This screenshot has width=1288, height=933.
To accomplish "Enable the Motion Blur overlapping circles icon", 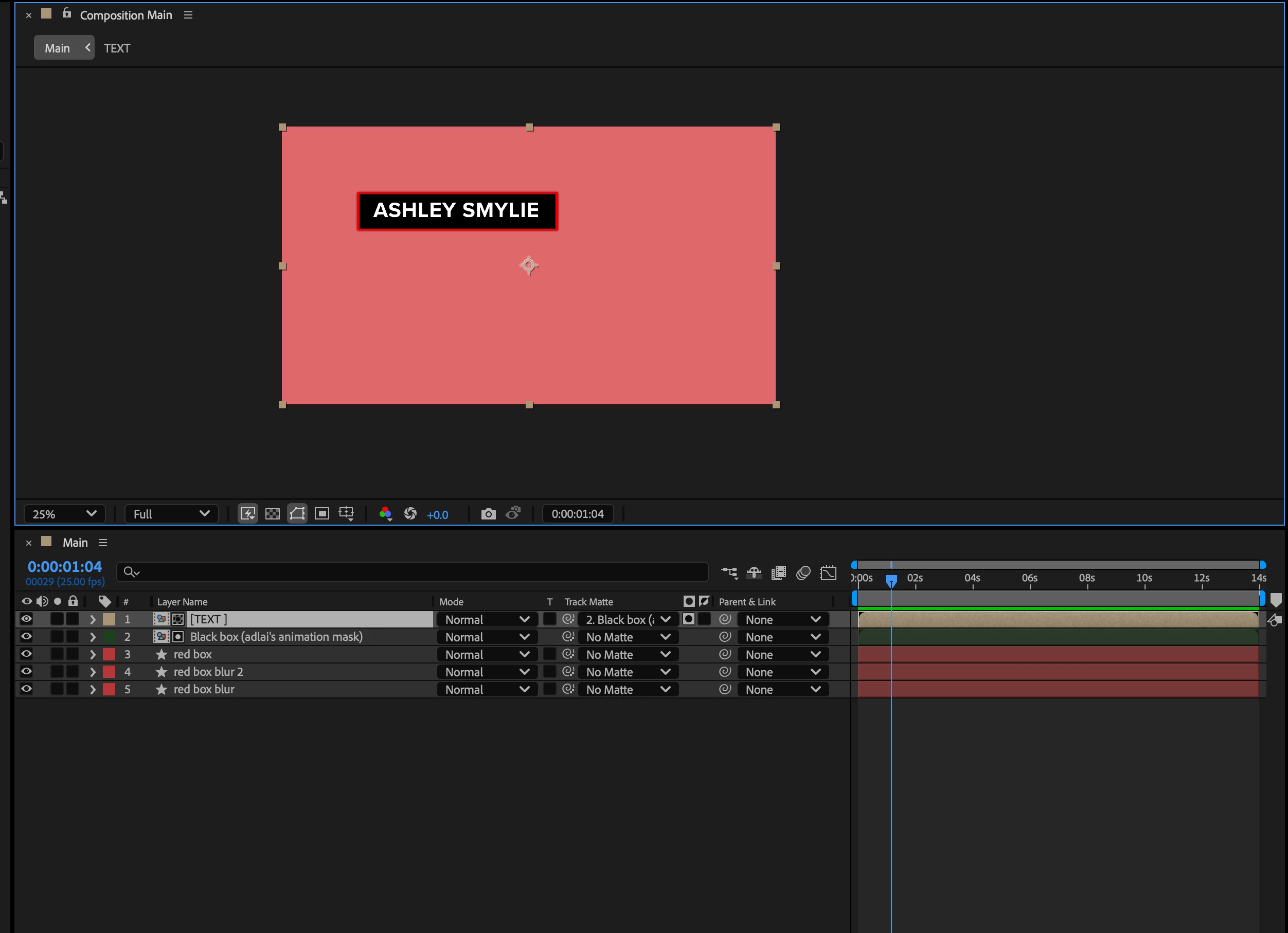I will 803,573.
